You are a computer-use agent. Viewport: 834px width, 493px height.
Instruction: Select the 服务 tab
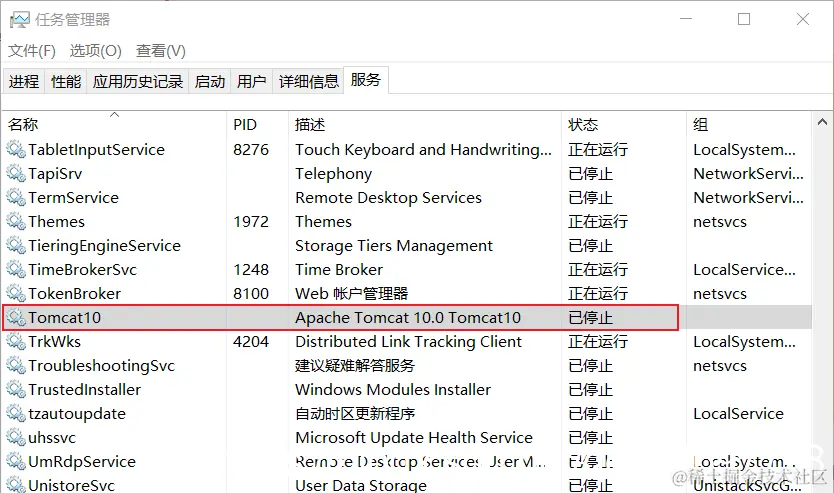click(x=366, y=80)
